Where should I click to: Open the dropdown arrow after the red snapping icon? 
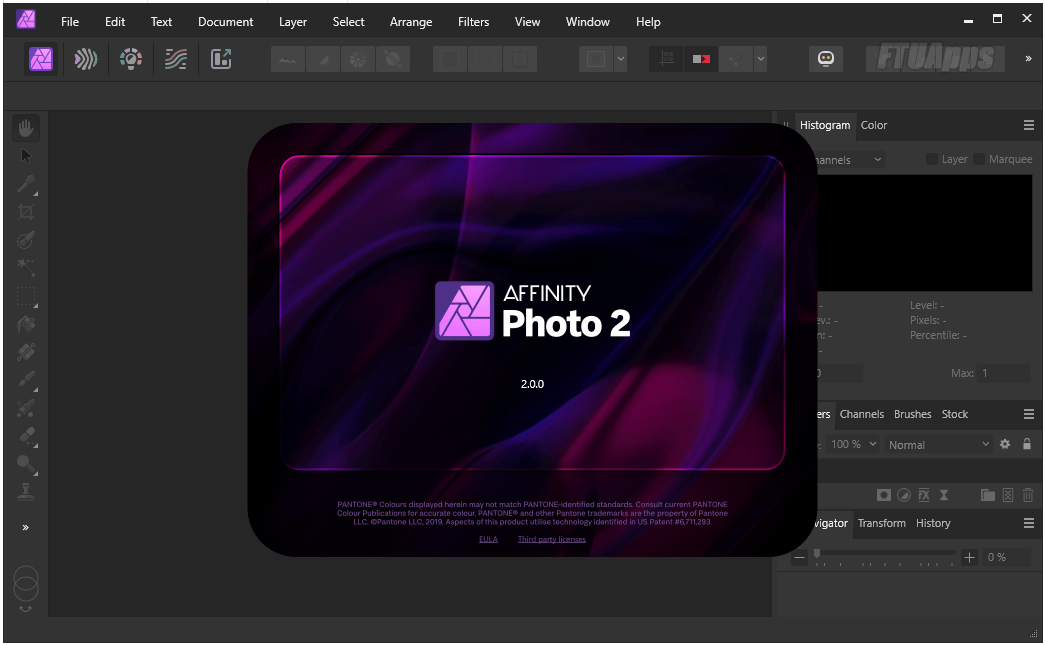[760, 59]
